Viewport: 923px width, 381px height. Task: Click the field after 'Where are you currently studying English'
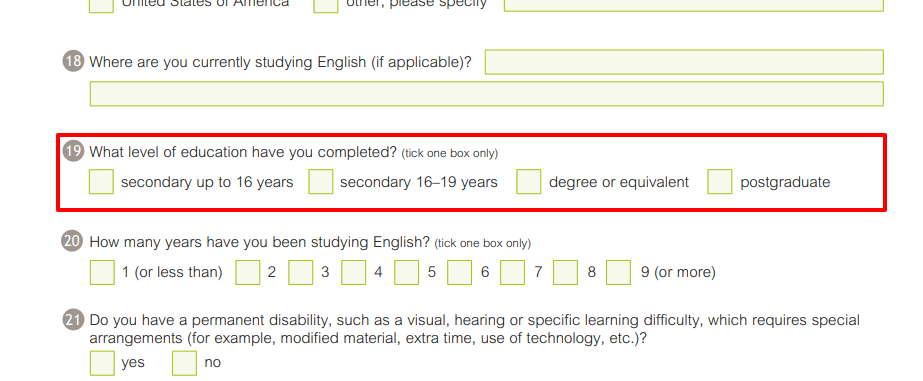click(x=684, y=62)
